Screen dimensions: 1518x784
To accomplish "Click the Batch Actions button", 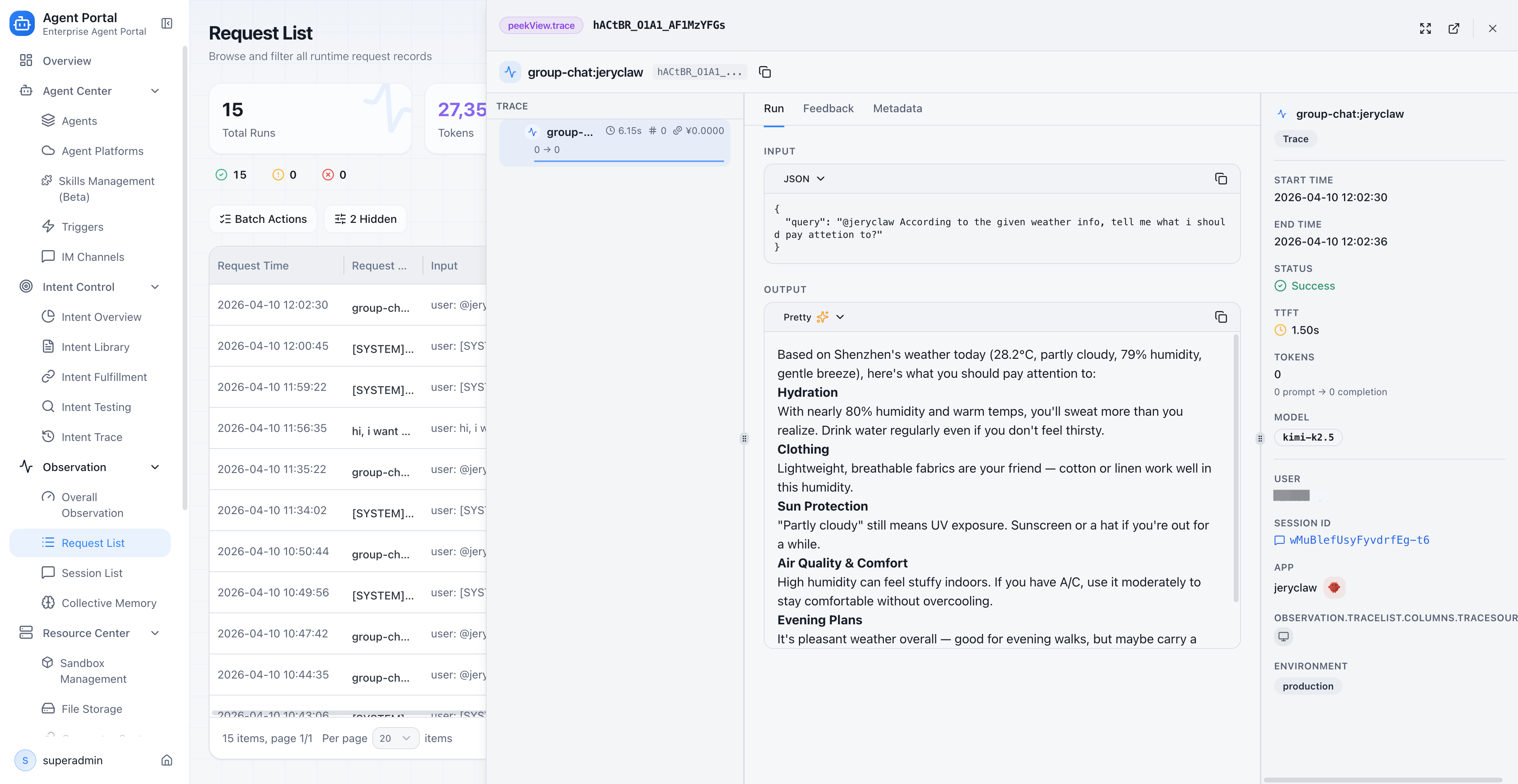I will click(x=263, y=219).
